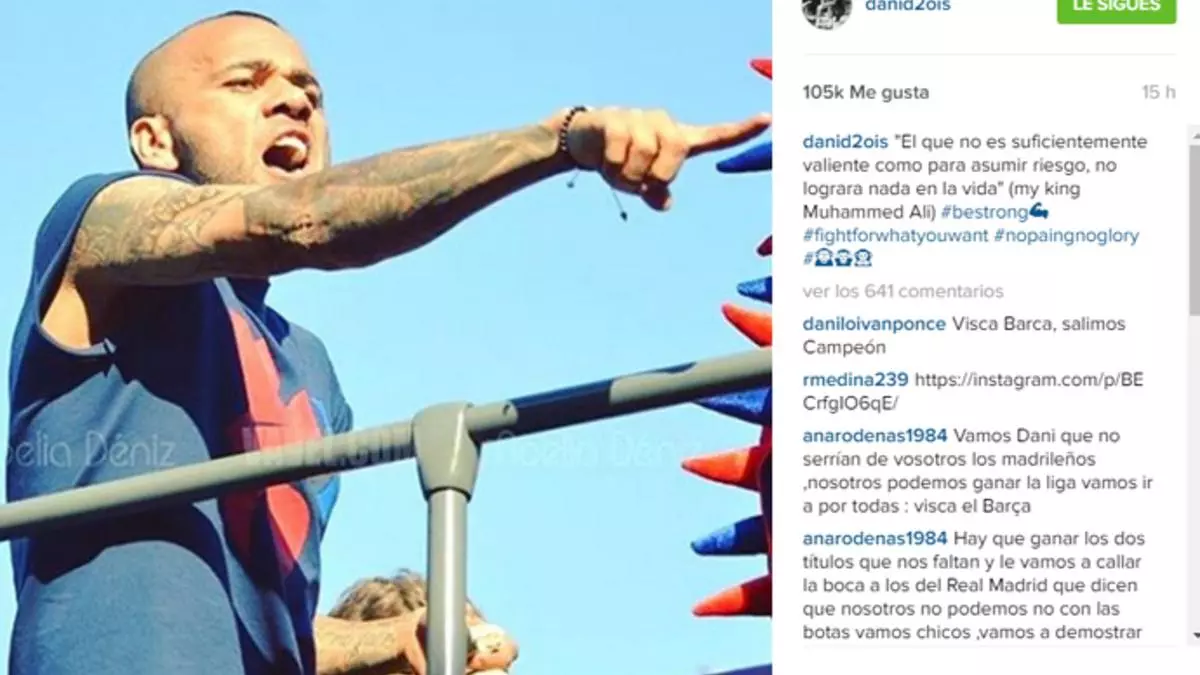View the 105k Me gusta likes list
Viewport: 1200px width, 675px height.
[x=866, y=92]
